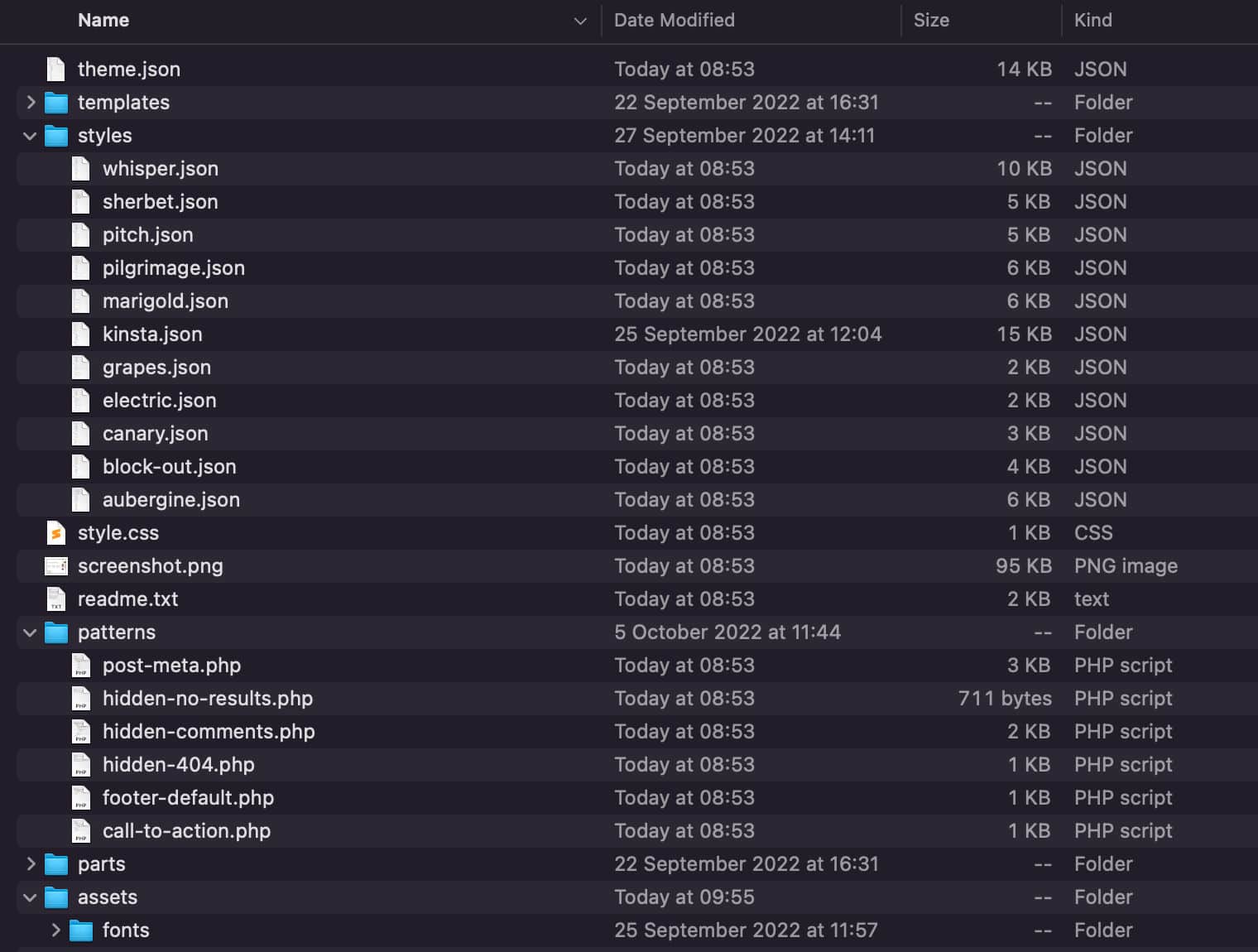This screenshot has height=952, width=1258.
Task: Select the style.css Sublime file icon
Action: pos(55,533)
